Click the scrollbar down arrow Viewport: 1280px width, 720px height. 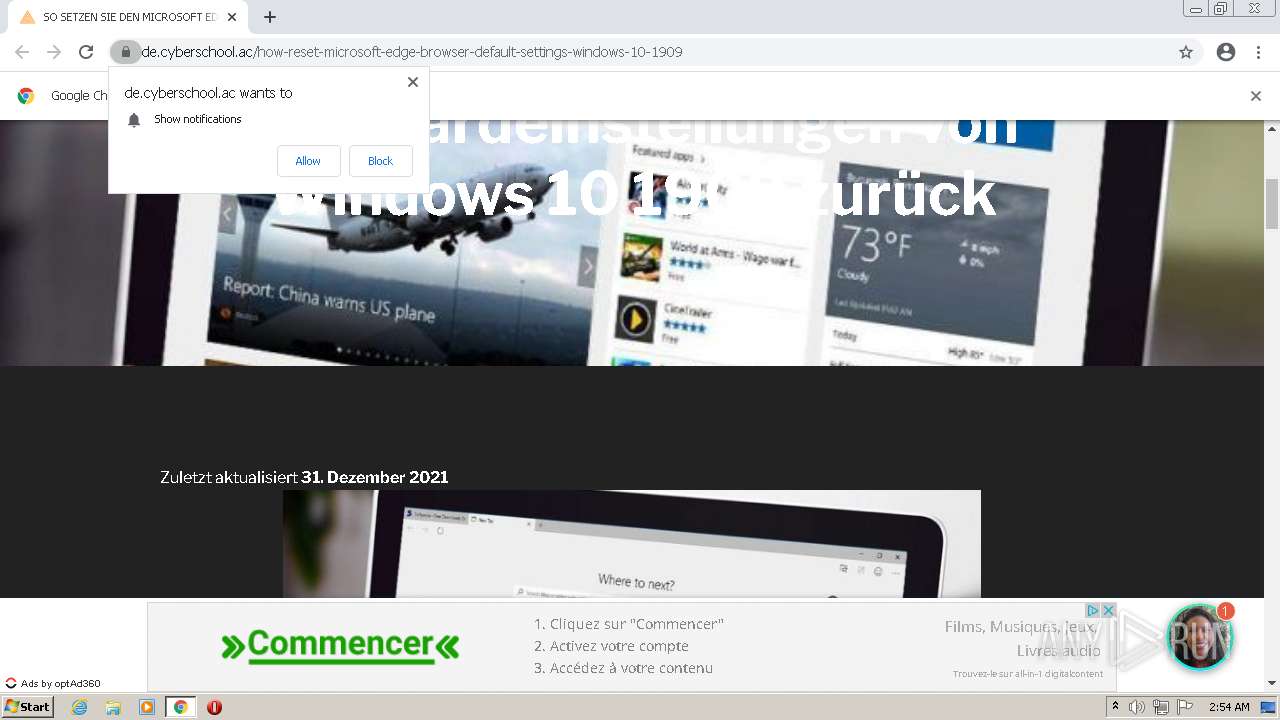click(x=1272, y=683)
